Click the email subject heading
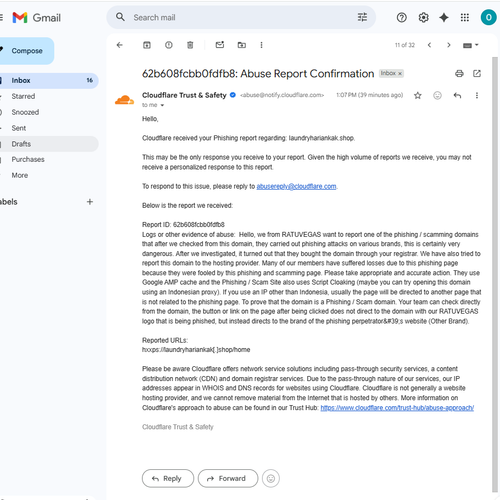 pos(258,74)
